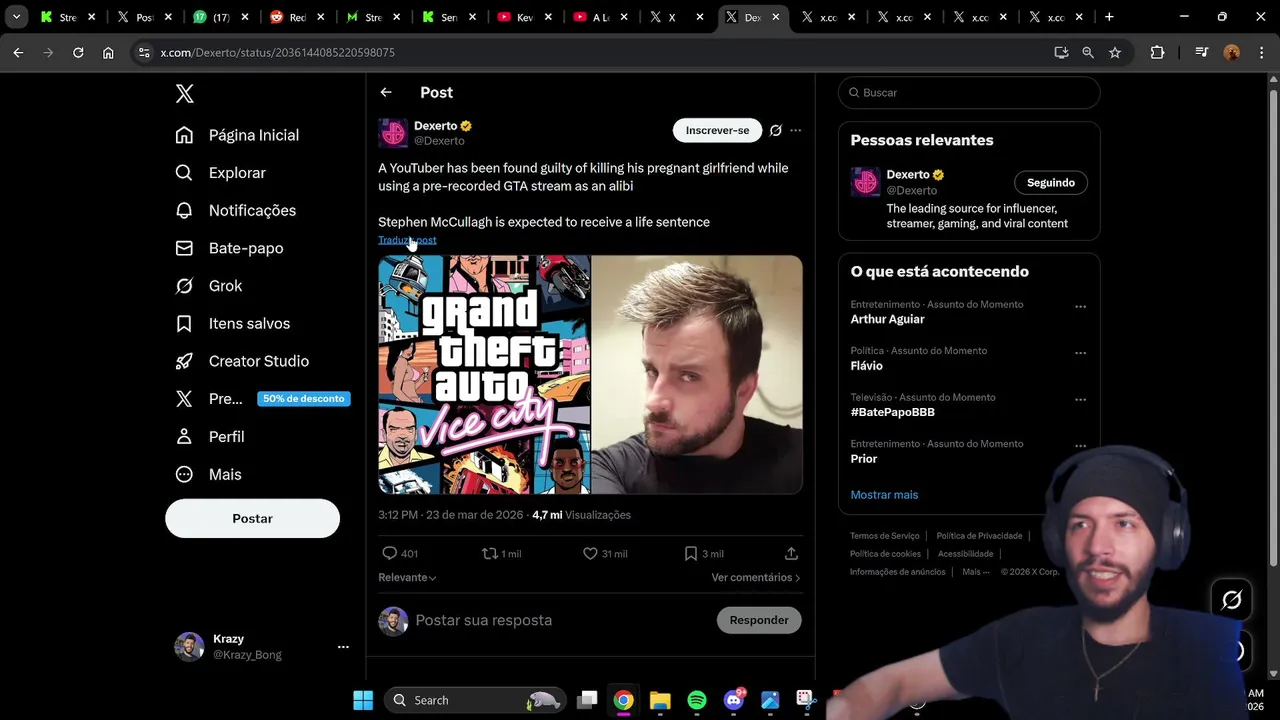1280x720 pixels.
Task: Click the Responder button
Action: (759, 620)
